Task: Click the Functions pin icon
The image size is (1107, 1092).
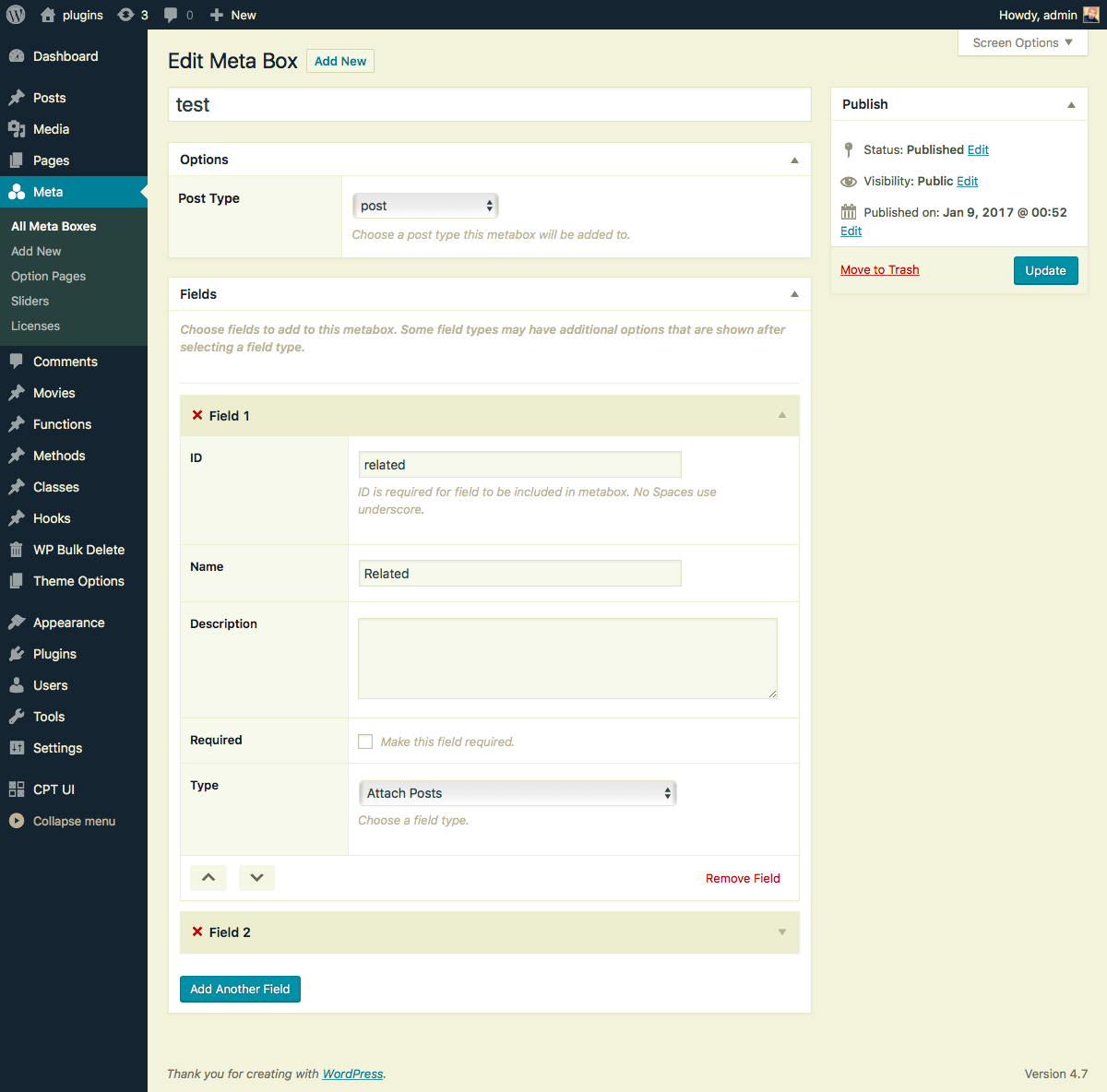Action: tap(17, 424)
